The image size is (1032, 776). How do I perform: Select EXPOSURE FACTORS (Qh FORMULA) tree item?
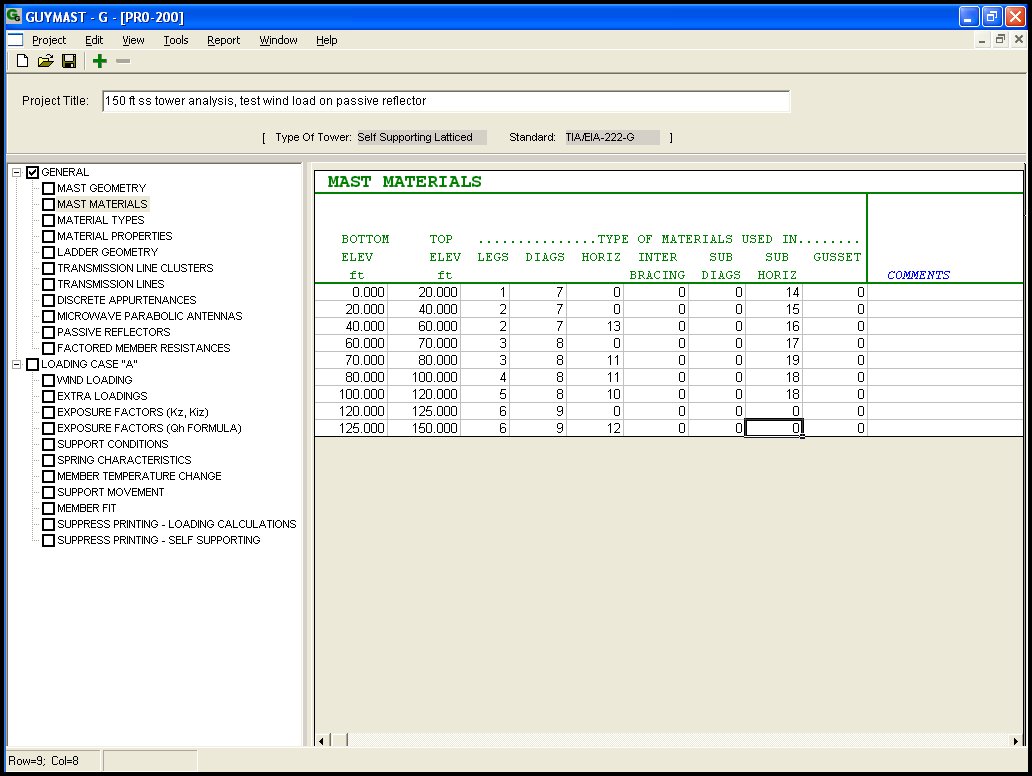pyautogui.click(x=149, y=428)
